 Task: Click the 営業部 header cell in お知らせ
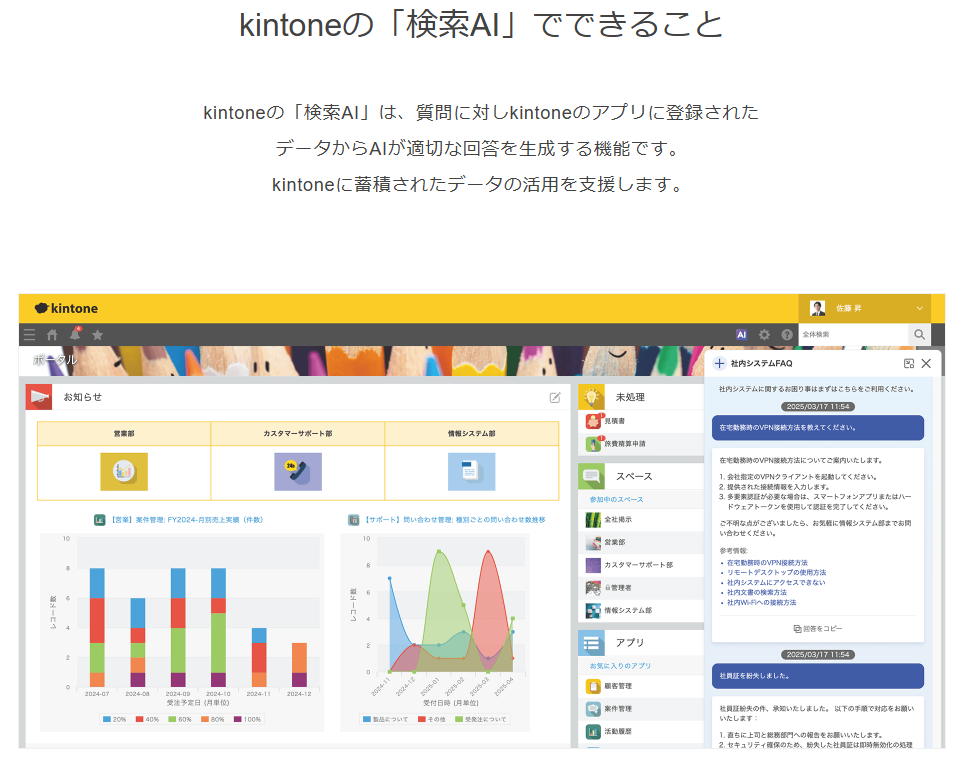tap(124, 433)
